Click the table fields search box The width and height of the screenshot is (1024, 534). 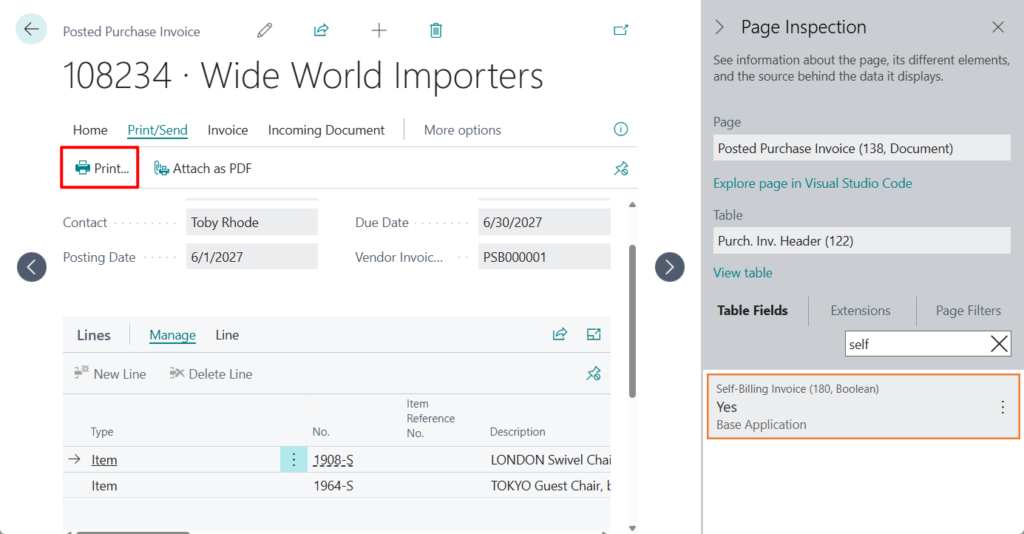coord(915,344)
